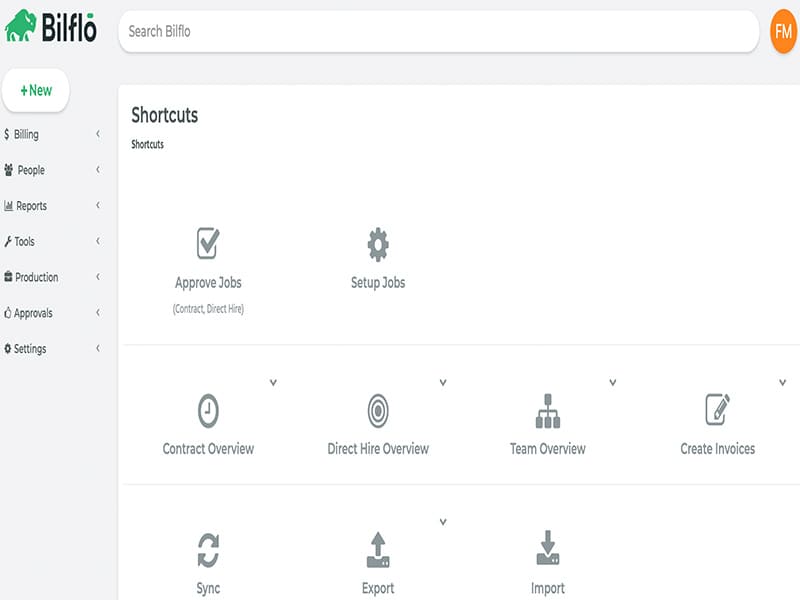Open Setup Jobs gear icon

(x=378, y=244)
